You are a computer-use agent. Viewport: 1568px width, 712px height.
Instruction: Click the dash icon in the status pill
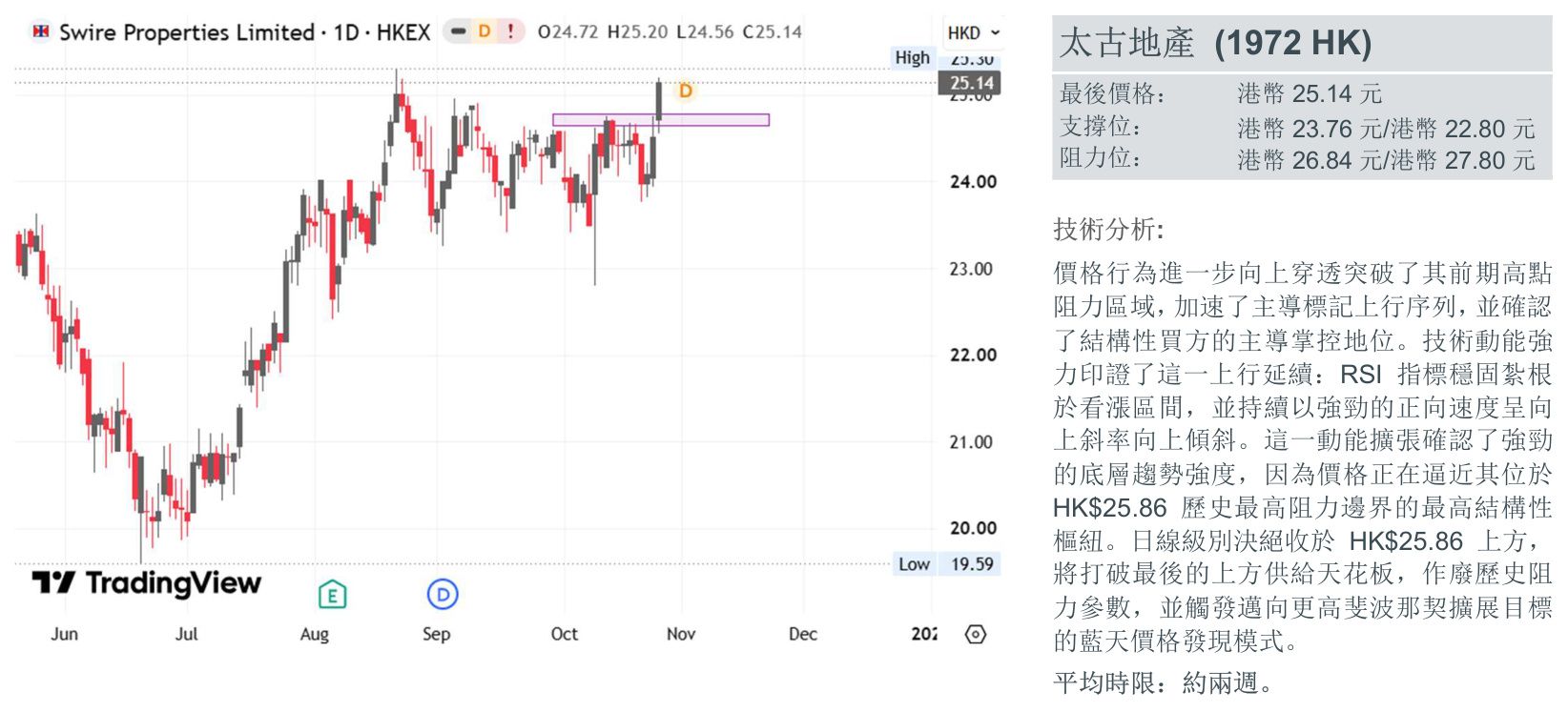click(459, 31)
